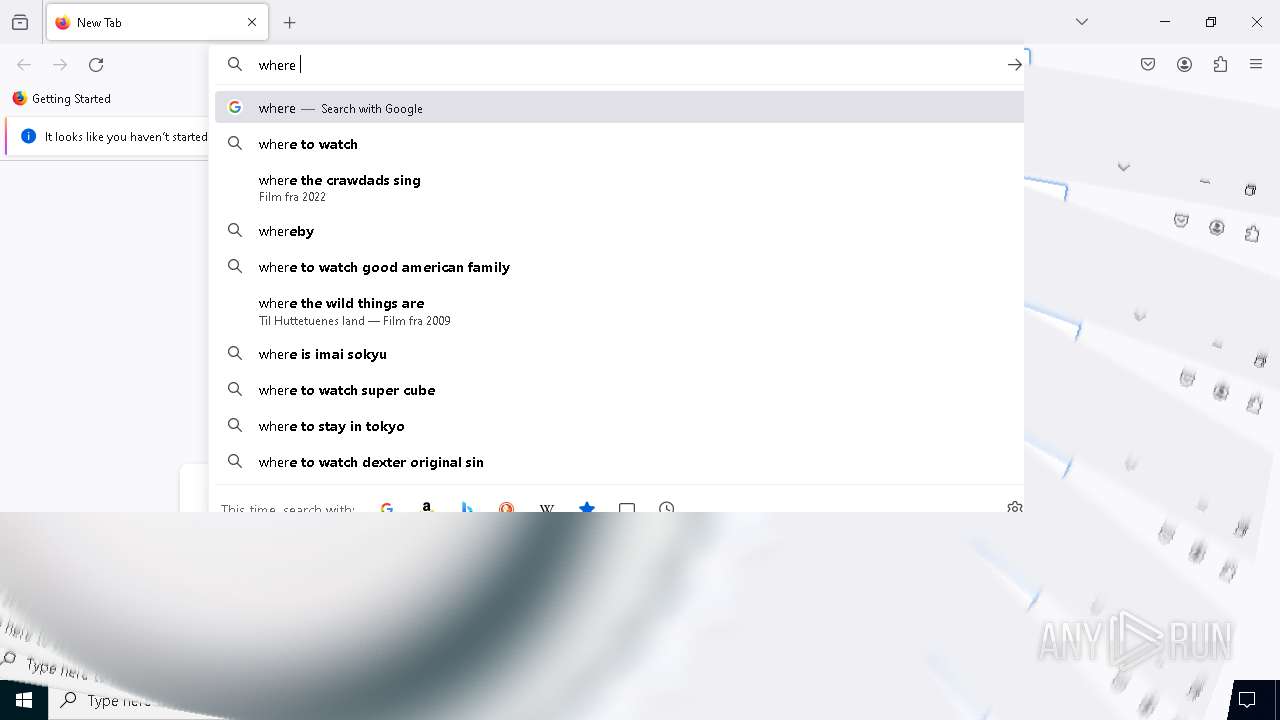The image size is (1280, 720).
Task: Open the Getting Started bookmark
Action: pyautogui.click(x=61, y=98)
